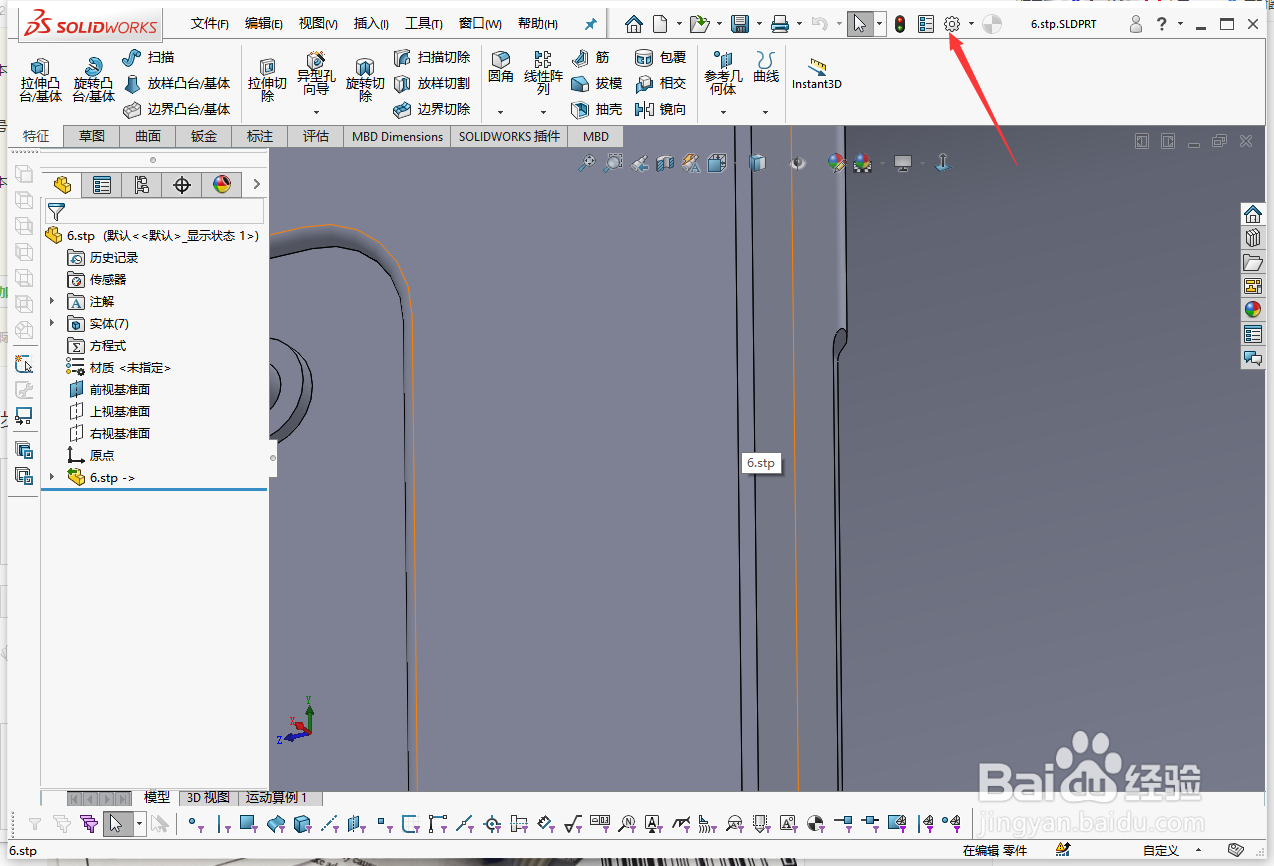This screenshot has height=866, width=1274.
Task: Expand the 注解 node in the feature tree
Action: coord(52,301)
